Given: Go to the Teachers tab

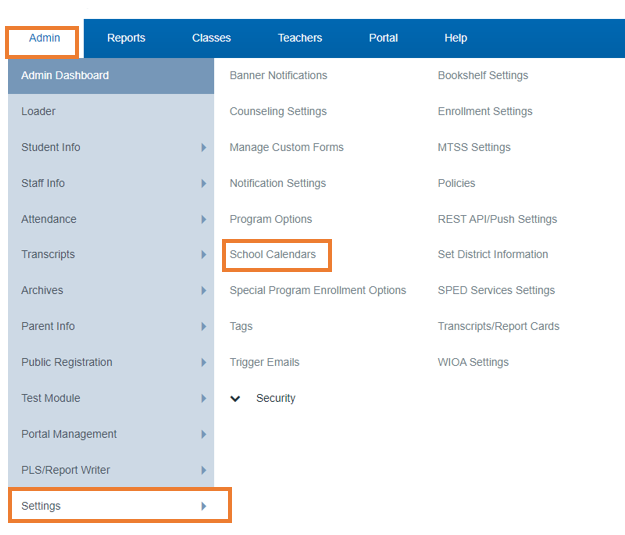Looking at the screenshot, I should coord(300,38).
